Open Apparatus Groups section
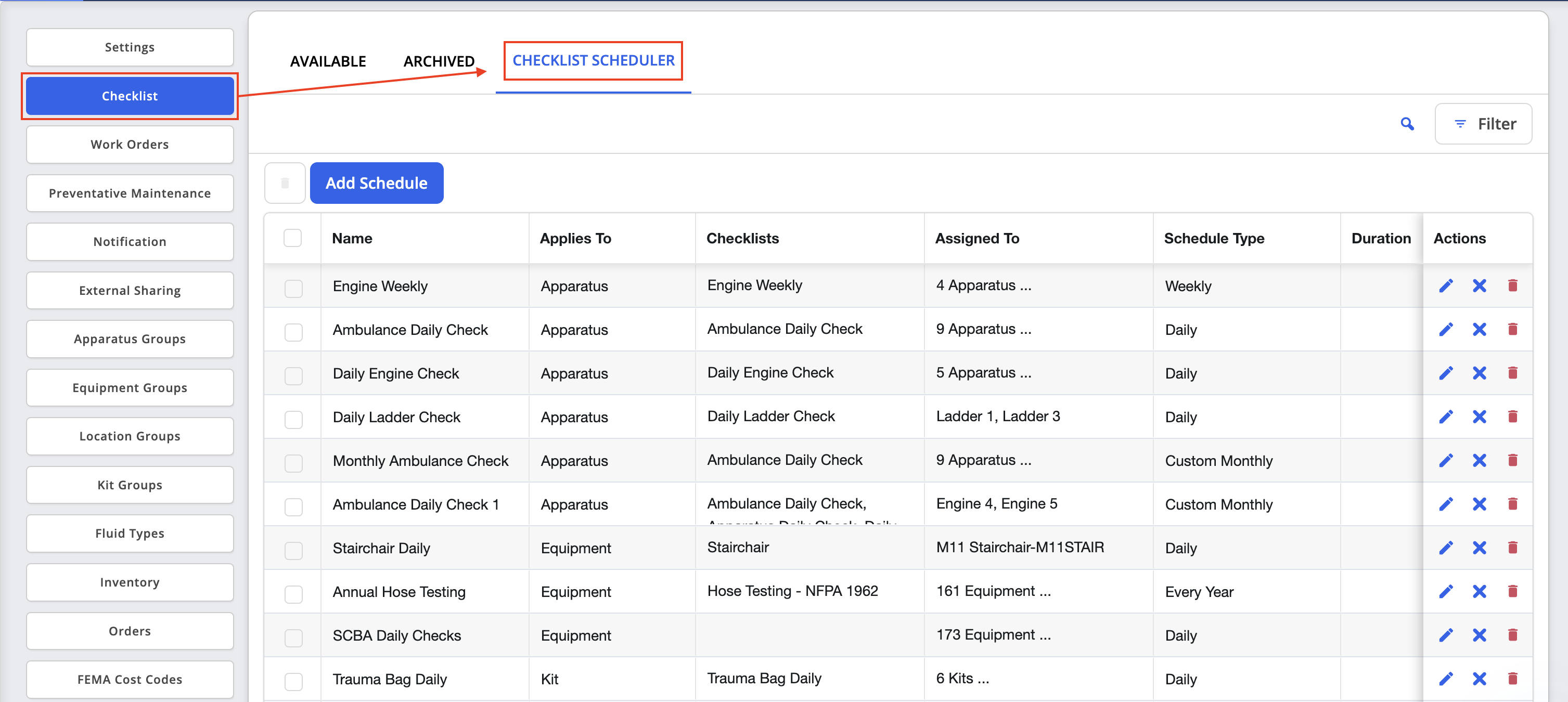The image size is (1568, 702). 130,340
